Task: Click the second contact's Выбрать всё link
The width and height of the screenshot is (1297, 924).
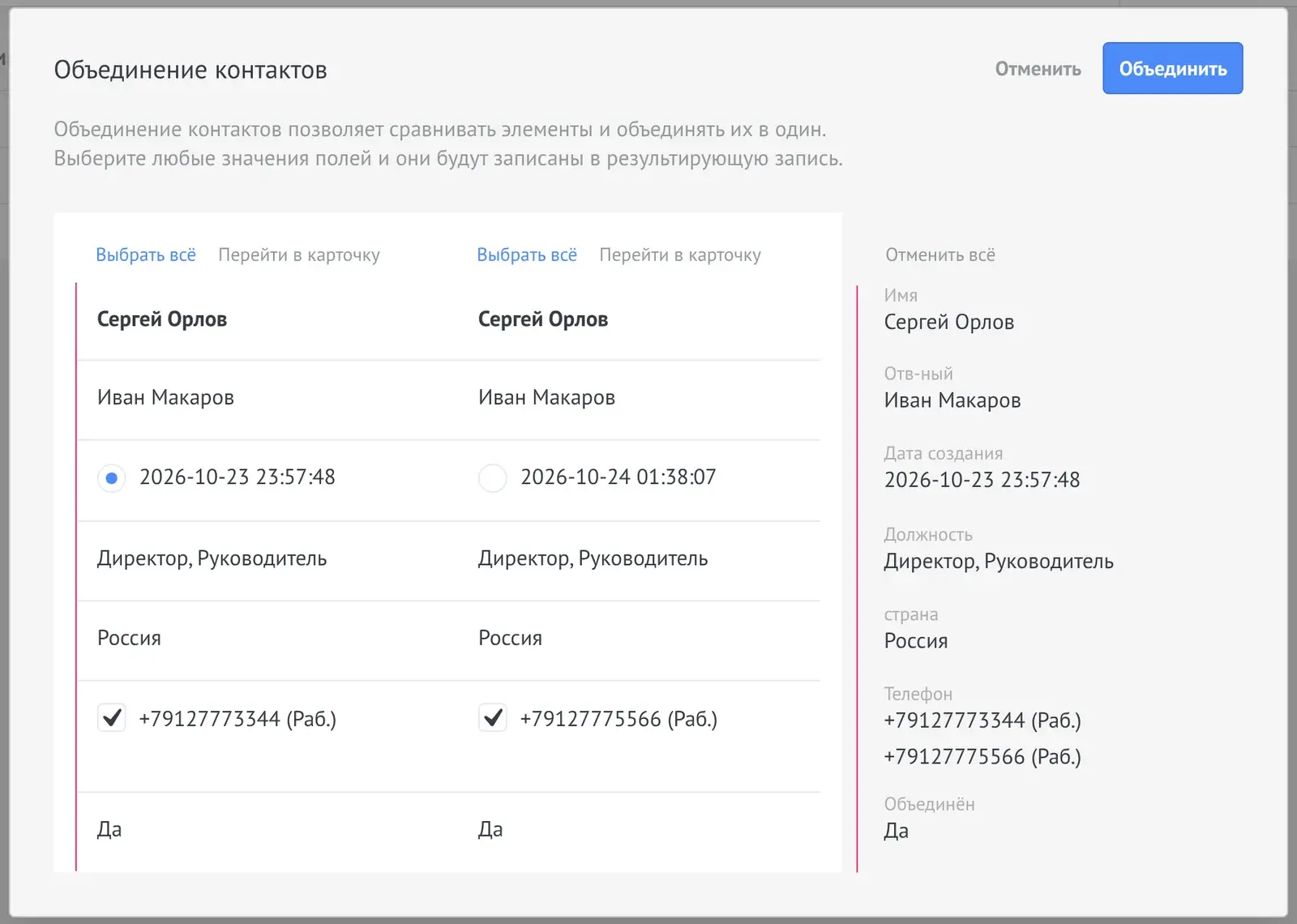Action: (x=527, y=255)
